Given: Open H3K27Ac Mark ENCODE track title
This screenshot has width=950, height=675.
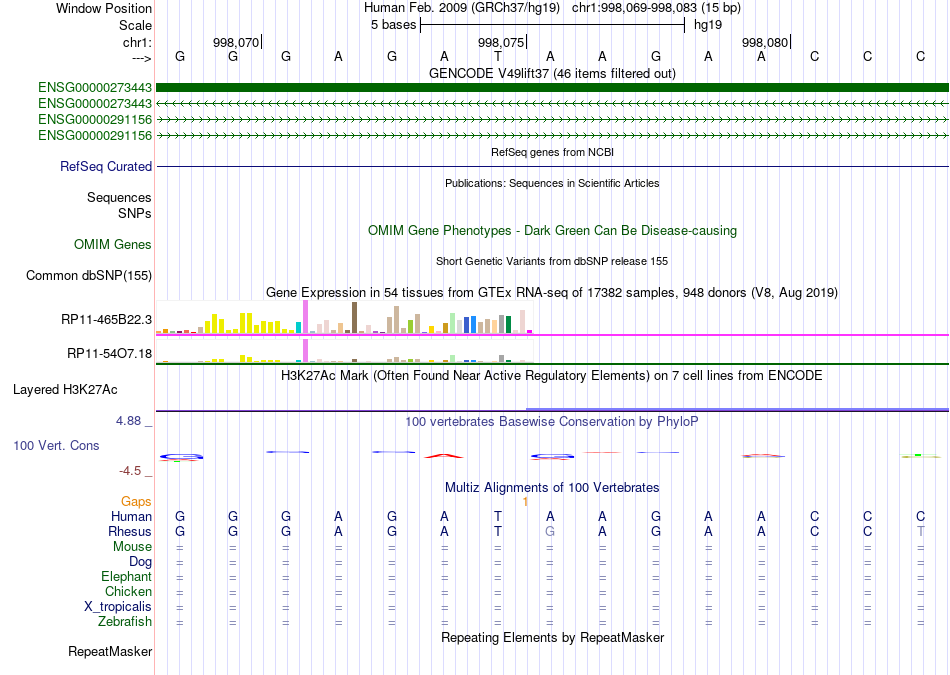Looking at the screenshot, I should point(552,376).
